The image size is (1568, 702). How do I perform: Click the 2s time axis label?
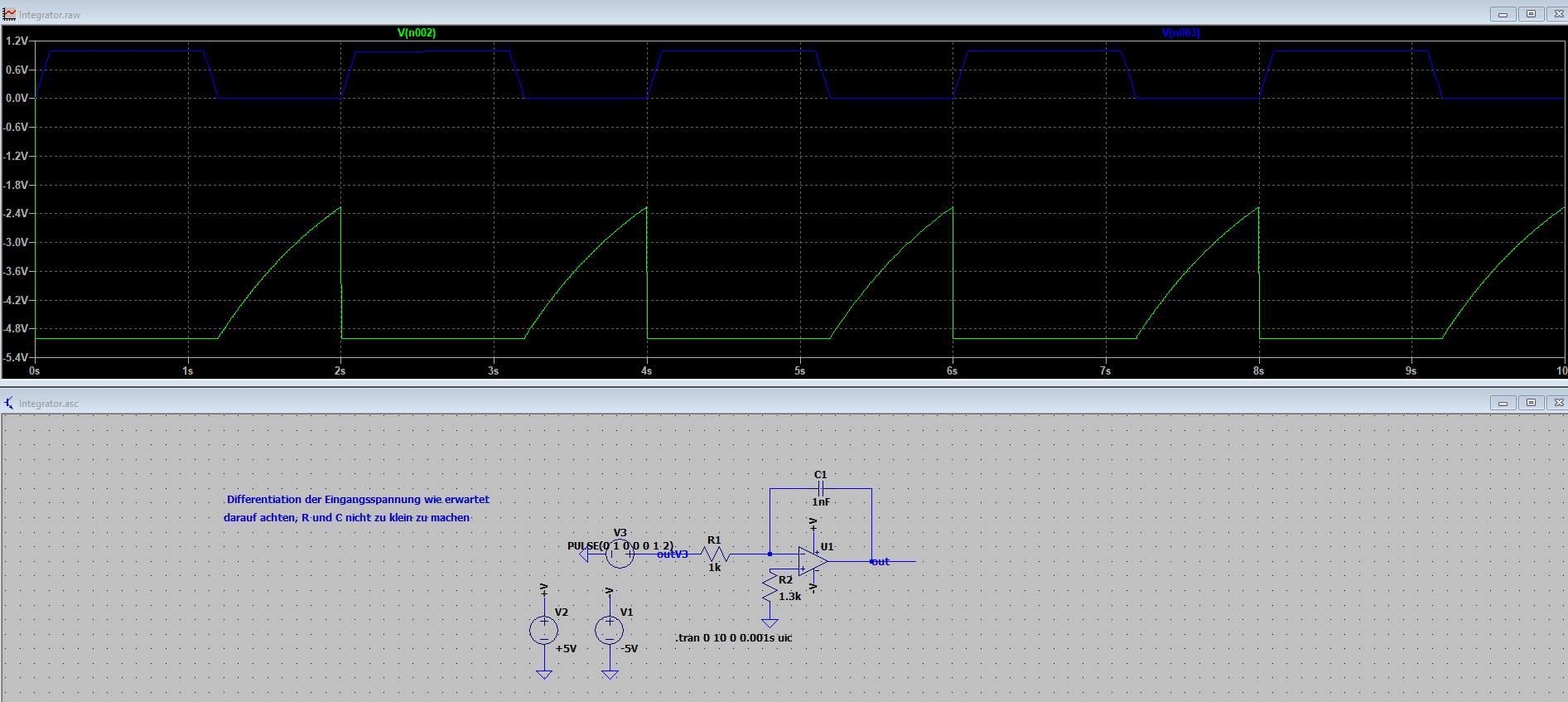point(340,371)
